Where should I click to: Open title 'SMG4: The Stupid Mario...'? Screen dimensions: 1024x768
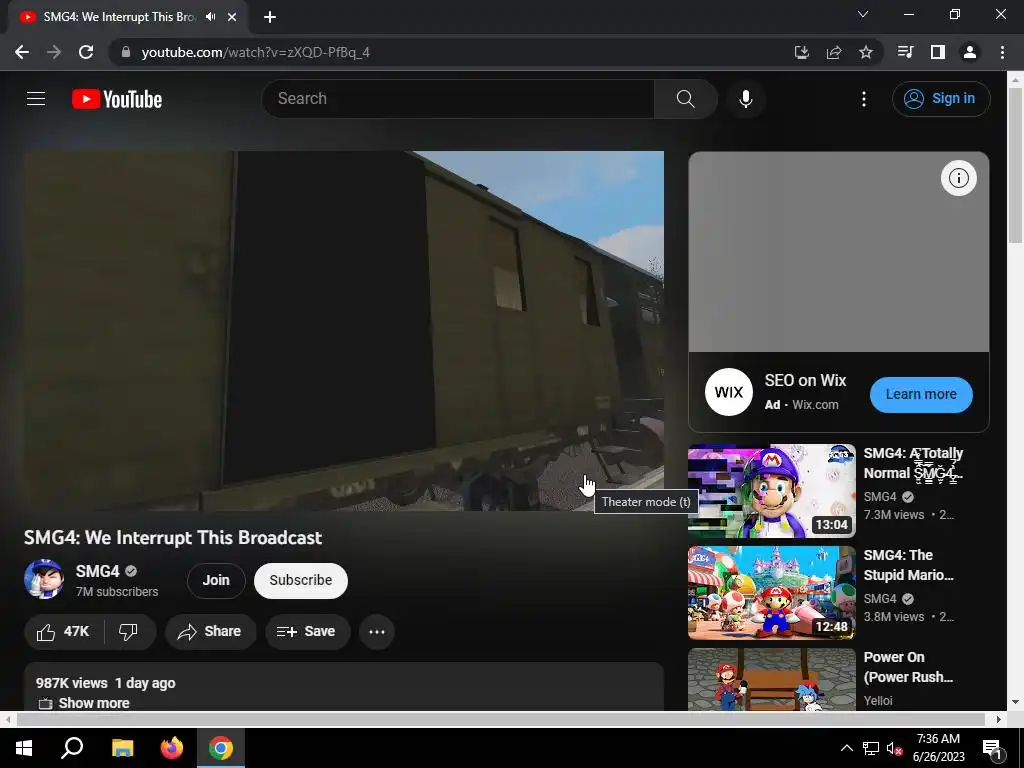pos(908,565)
